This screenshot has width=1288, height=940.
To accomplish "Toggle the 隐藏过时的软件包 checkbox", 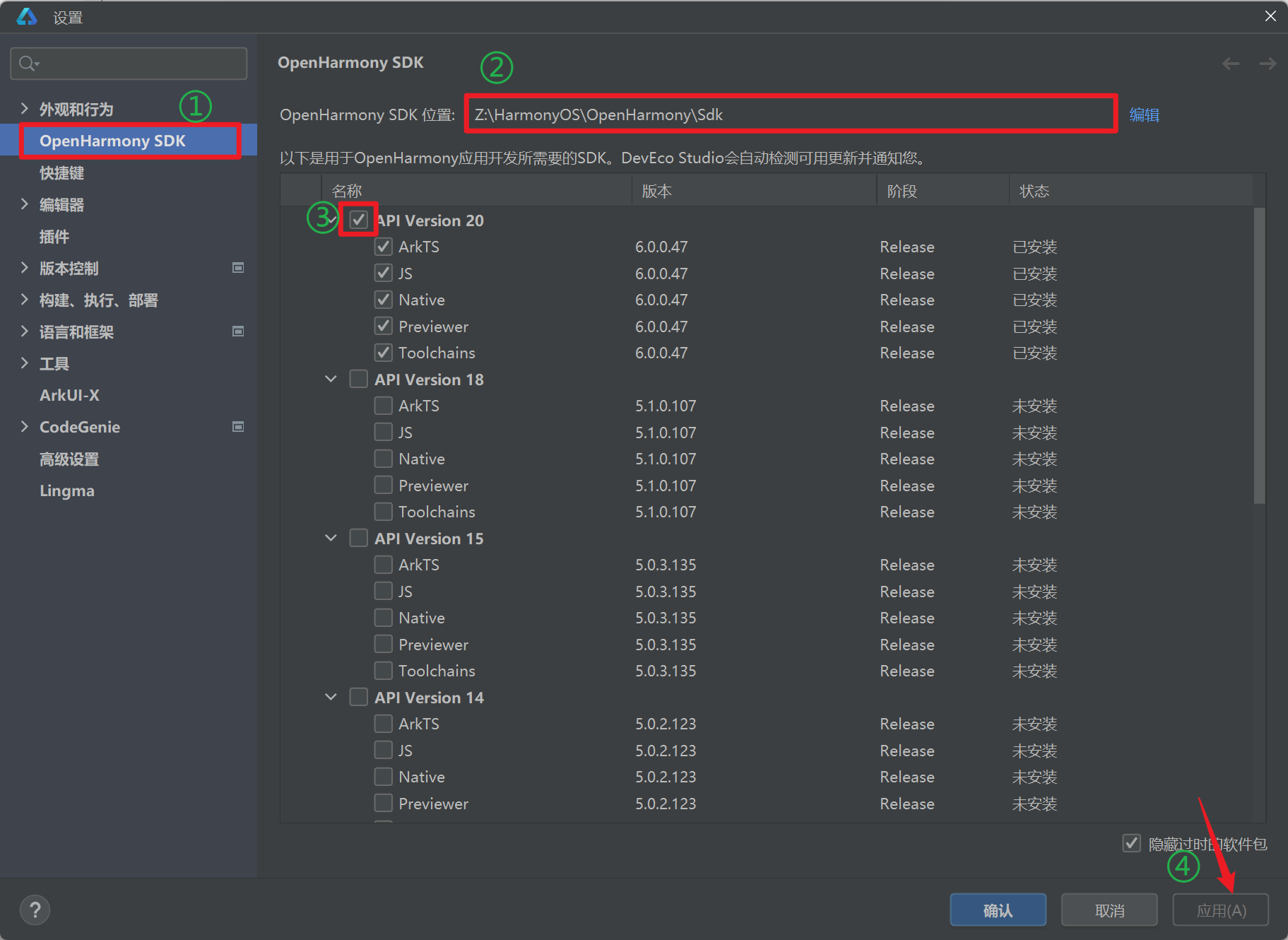I will (x=1131, y=843).
